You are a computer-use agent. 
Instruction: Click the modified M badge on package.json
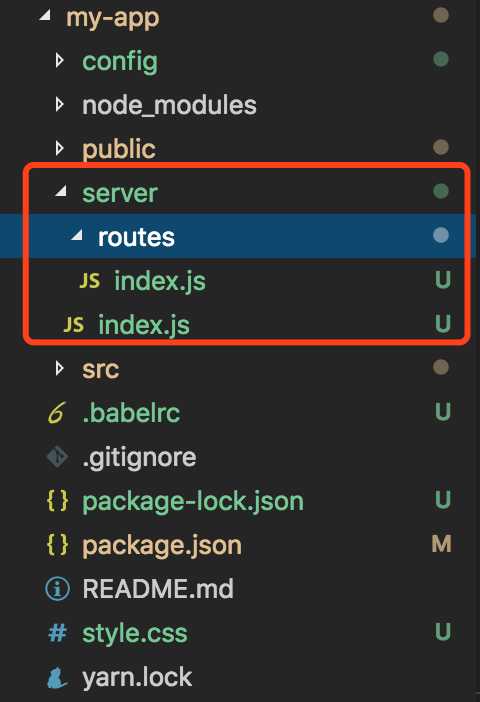[441, 544]
